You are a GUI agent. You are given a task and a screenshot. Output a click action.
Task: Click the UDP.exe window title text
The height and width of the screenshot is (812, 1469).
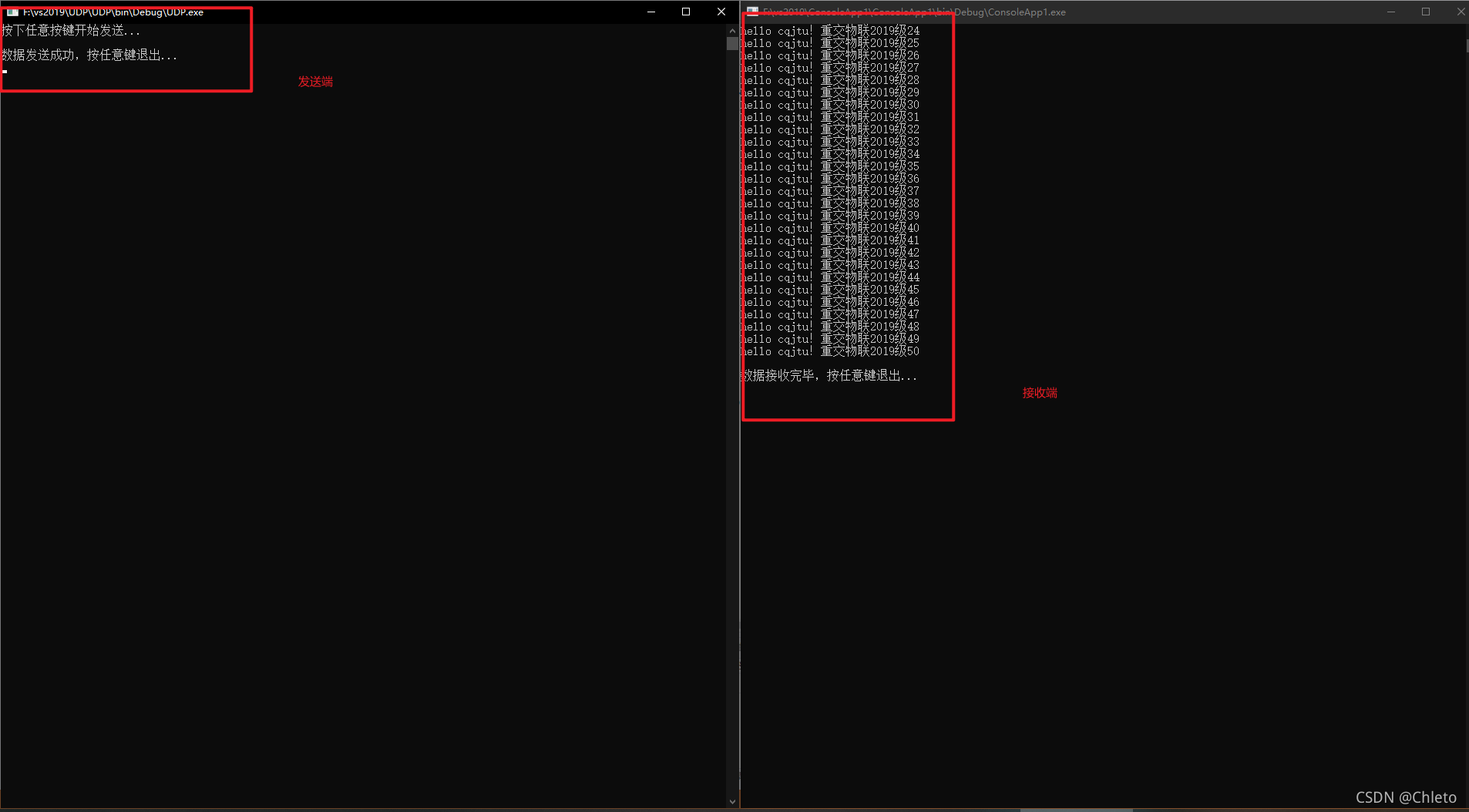(113, 12)
